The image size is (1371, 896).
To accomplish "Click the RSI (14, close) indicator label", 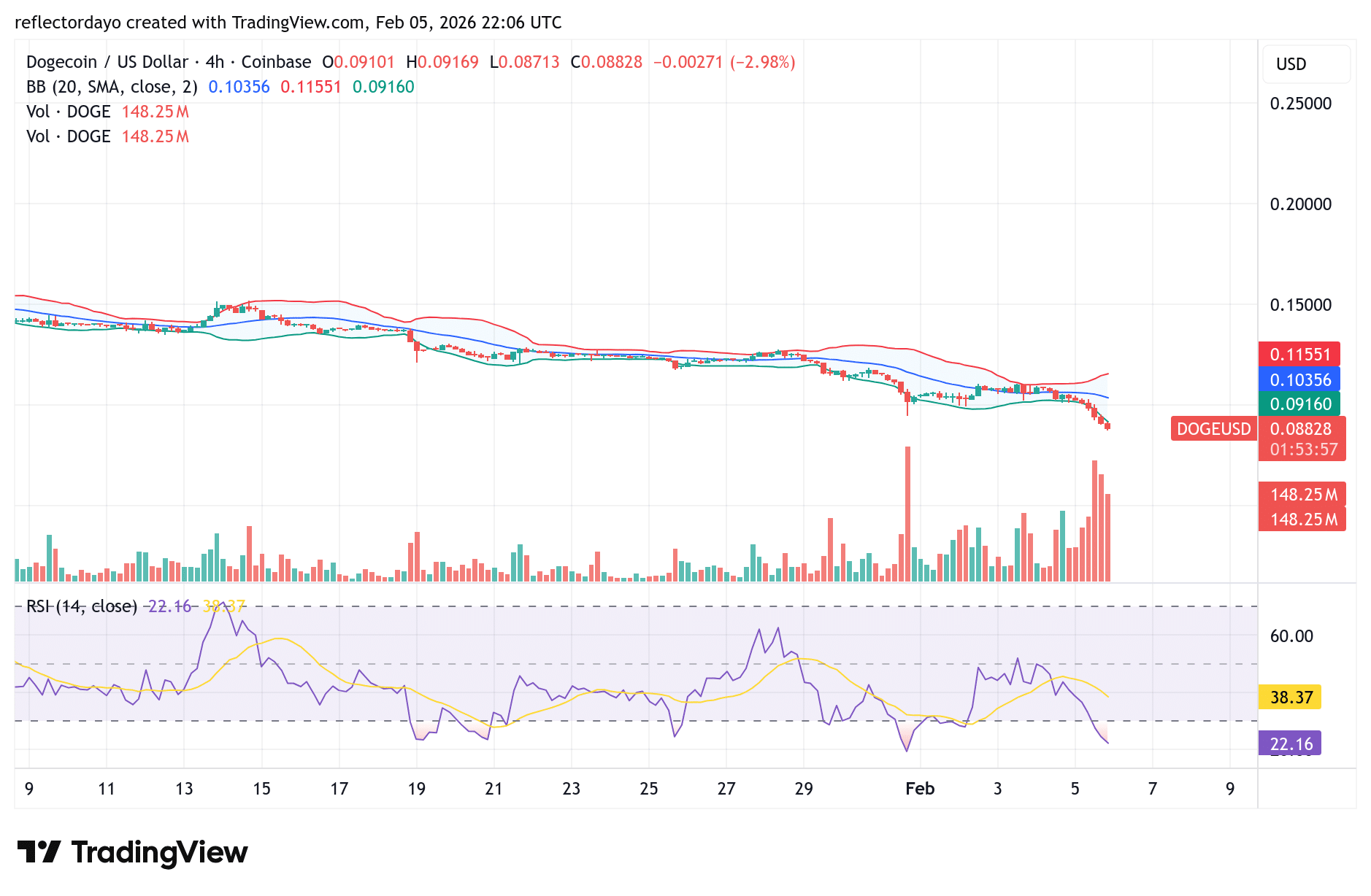I will click(x=82, y=606).
